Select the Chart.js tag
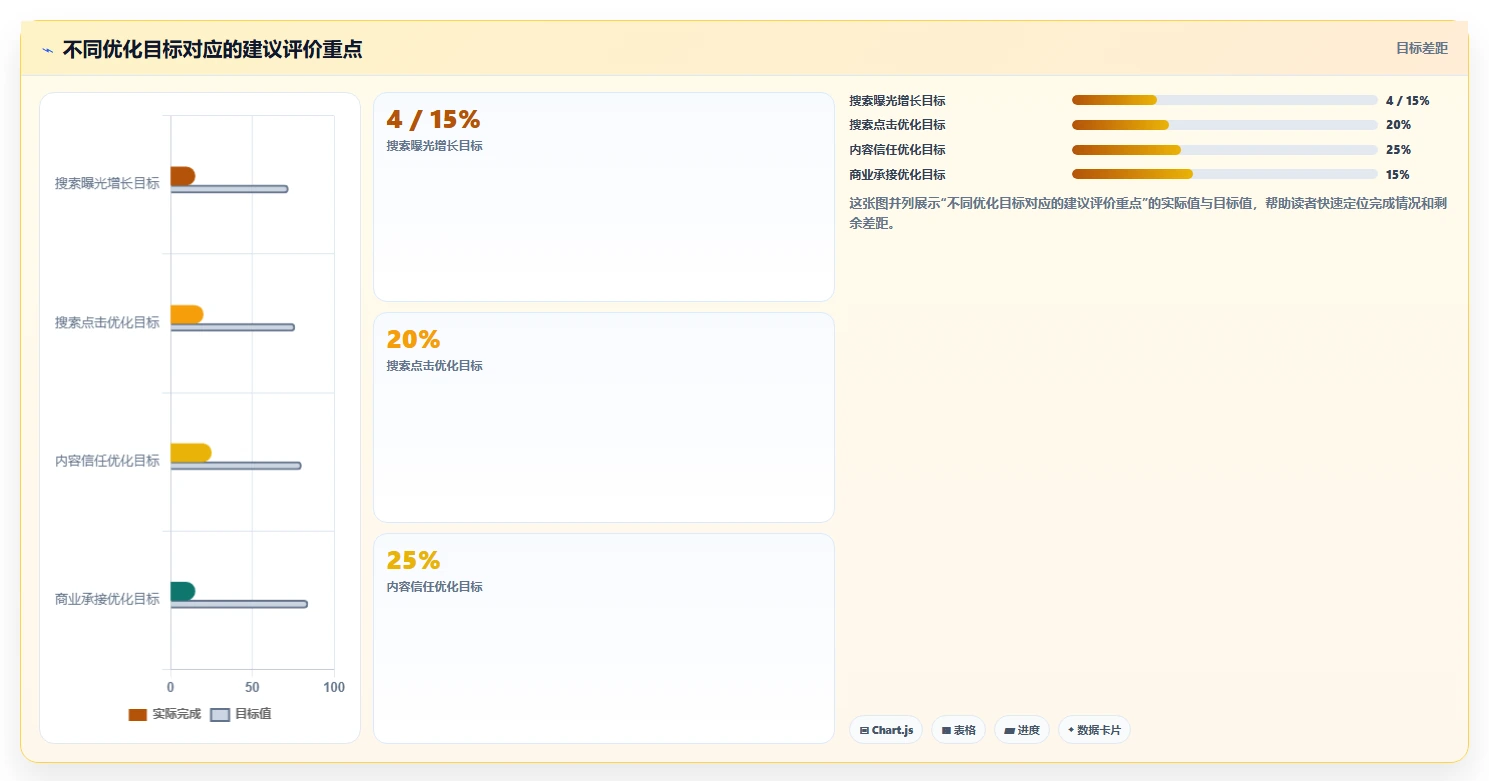The width and height of the screenshot is (1489, 781). pyautogui.click(x=886, y=730)
